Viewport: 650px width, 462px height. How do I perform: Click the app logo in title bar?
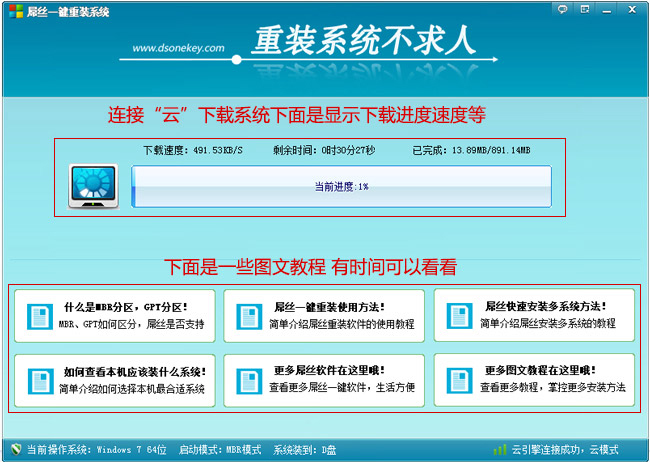click(12, 11)
